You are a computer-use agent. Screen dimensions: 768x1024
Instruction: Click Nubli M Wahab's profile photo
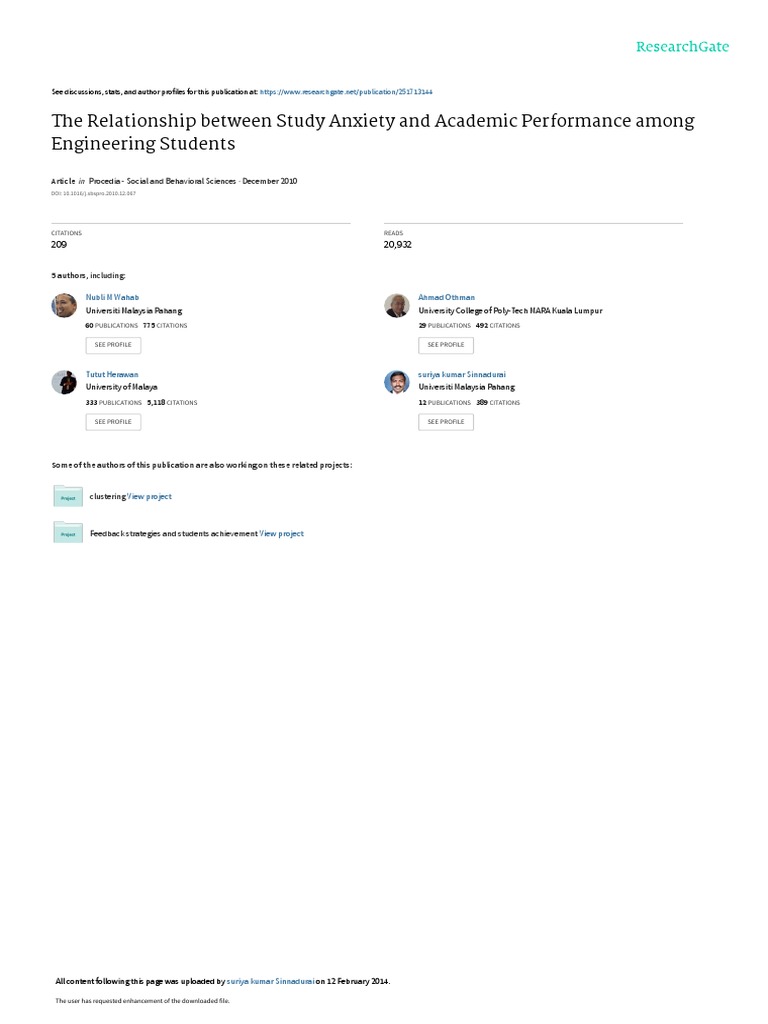(64, 305)
